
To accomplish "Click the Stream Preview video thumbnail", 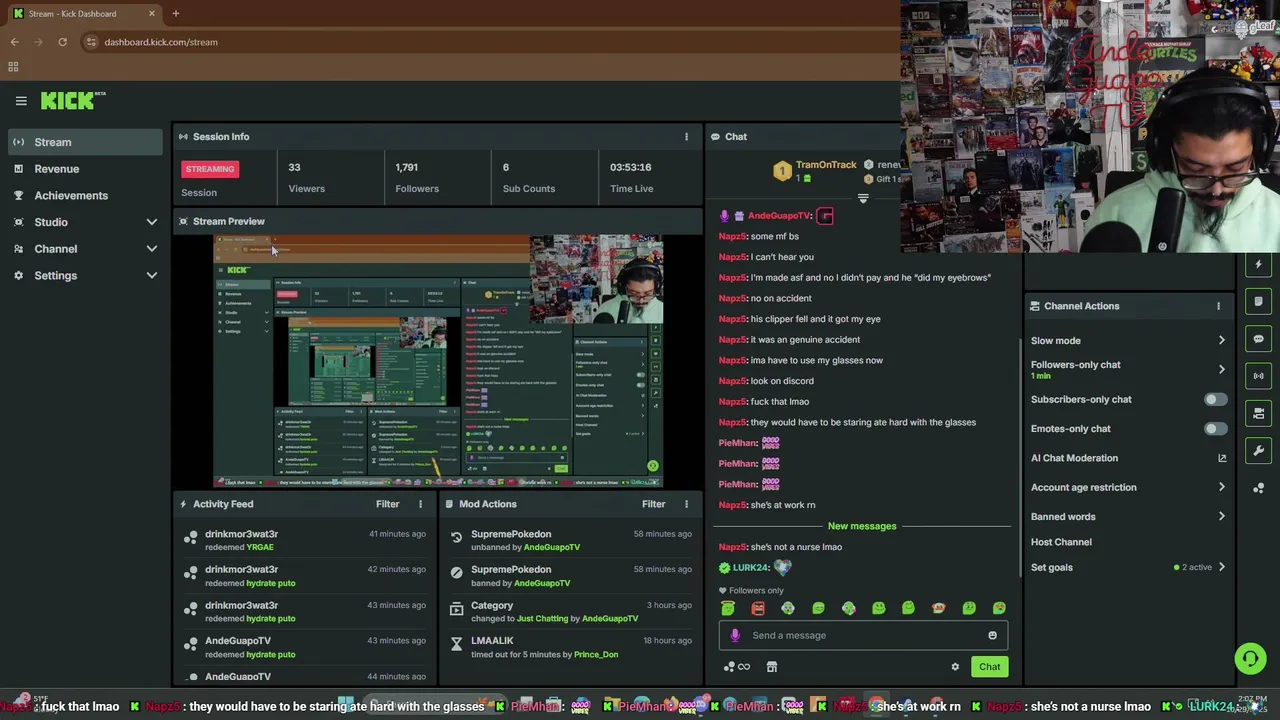I will [x=438, y=361].
